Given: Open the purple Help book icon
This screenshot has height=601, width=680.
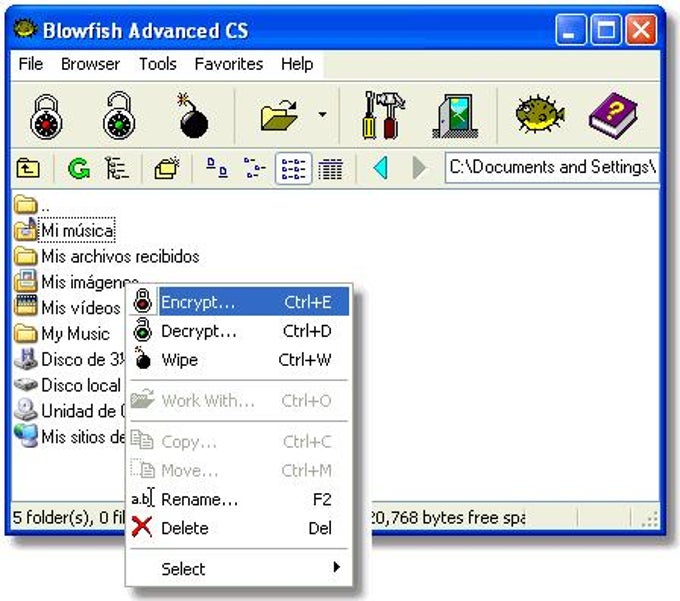Looking at the screenshot, I should click(613, 115).
